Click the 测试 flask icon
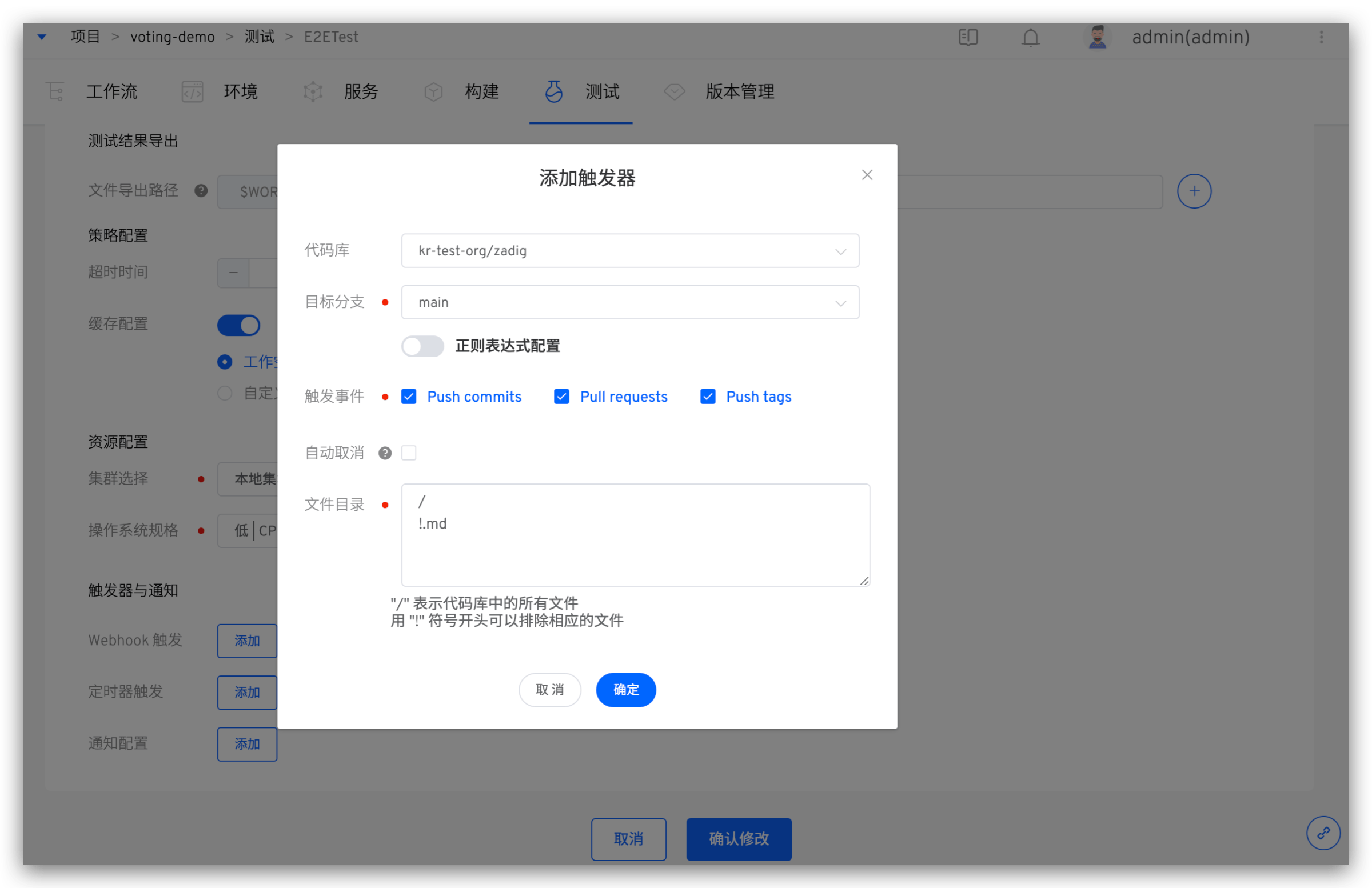The height and width of the screenshot is (888, 1372). [553, 91]
